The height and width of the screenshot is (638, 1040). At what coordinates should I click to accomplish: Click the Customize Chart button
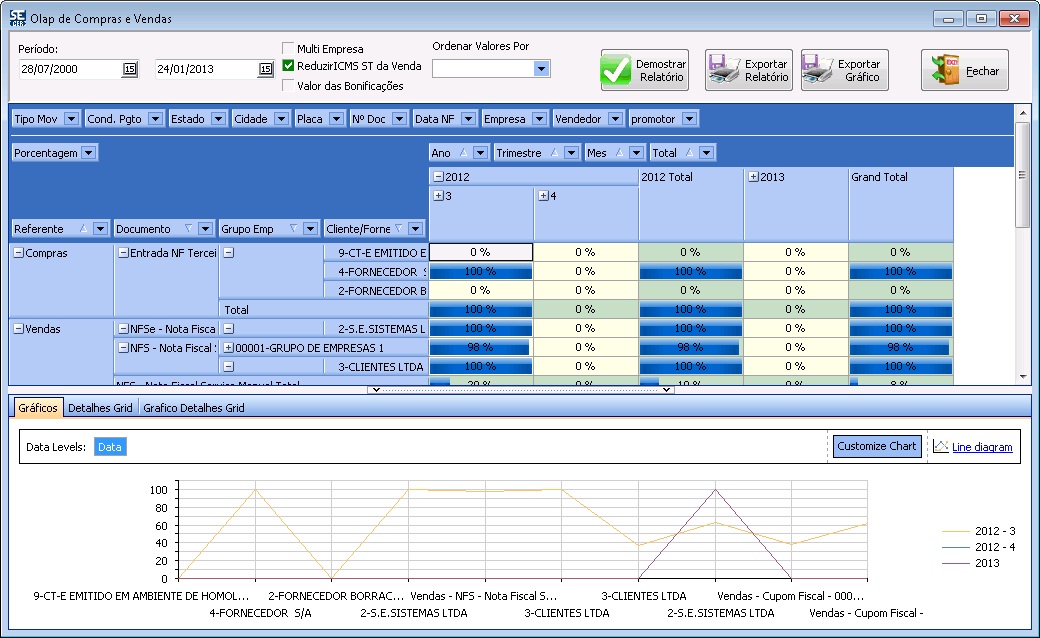tap(876, 446)
